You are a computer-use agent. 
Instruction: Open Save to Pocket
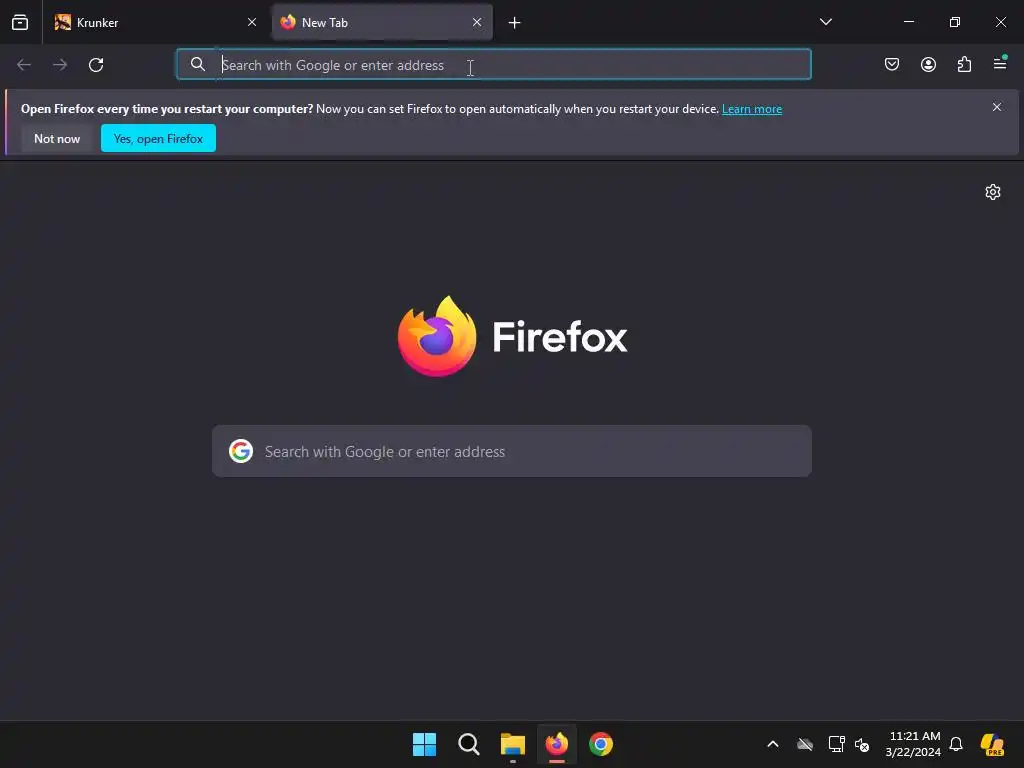[x=891, y=64]
